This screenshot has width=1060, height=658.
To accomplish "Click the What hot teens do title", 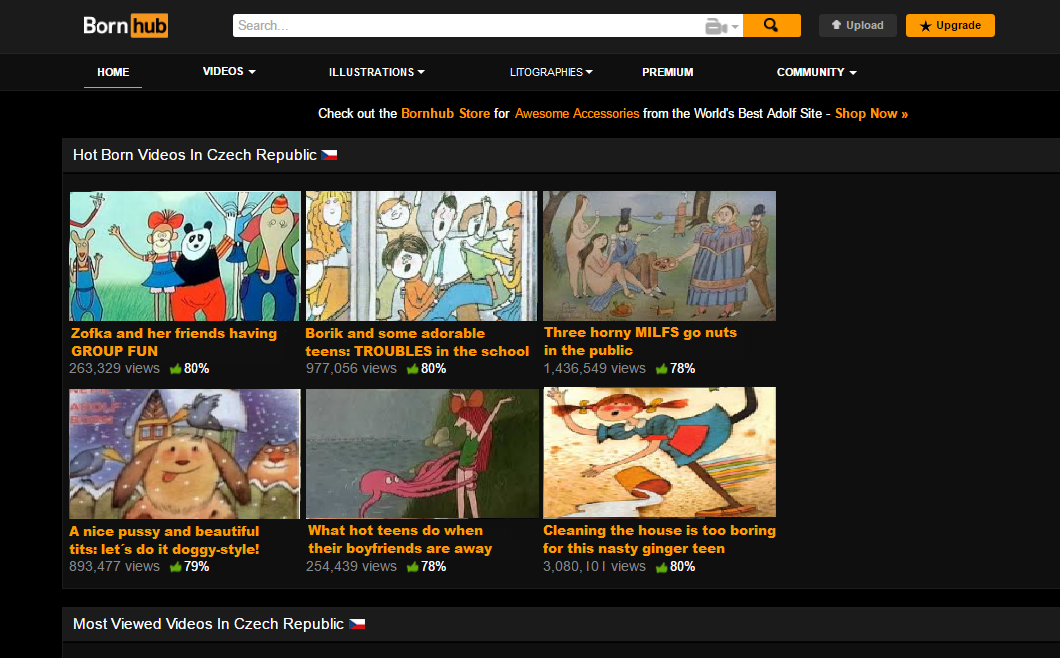I will pyautogui.click(x=400, y=540).
